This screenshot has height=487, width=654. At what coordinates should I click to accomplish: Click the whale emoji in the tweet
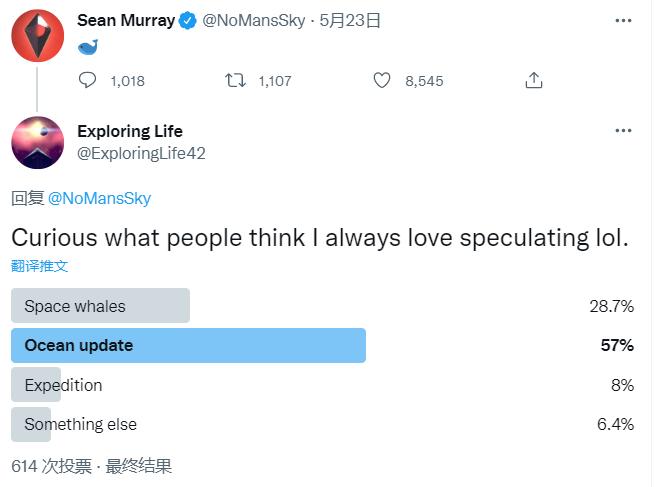(88, 50)
